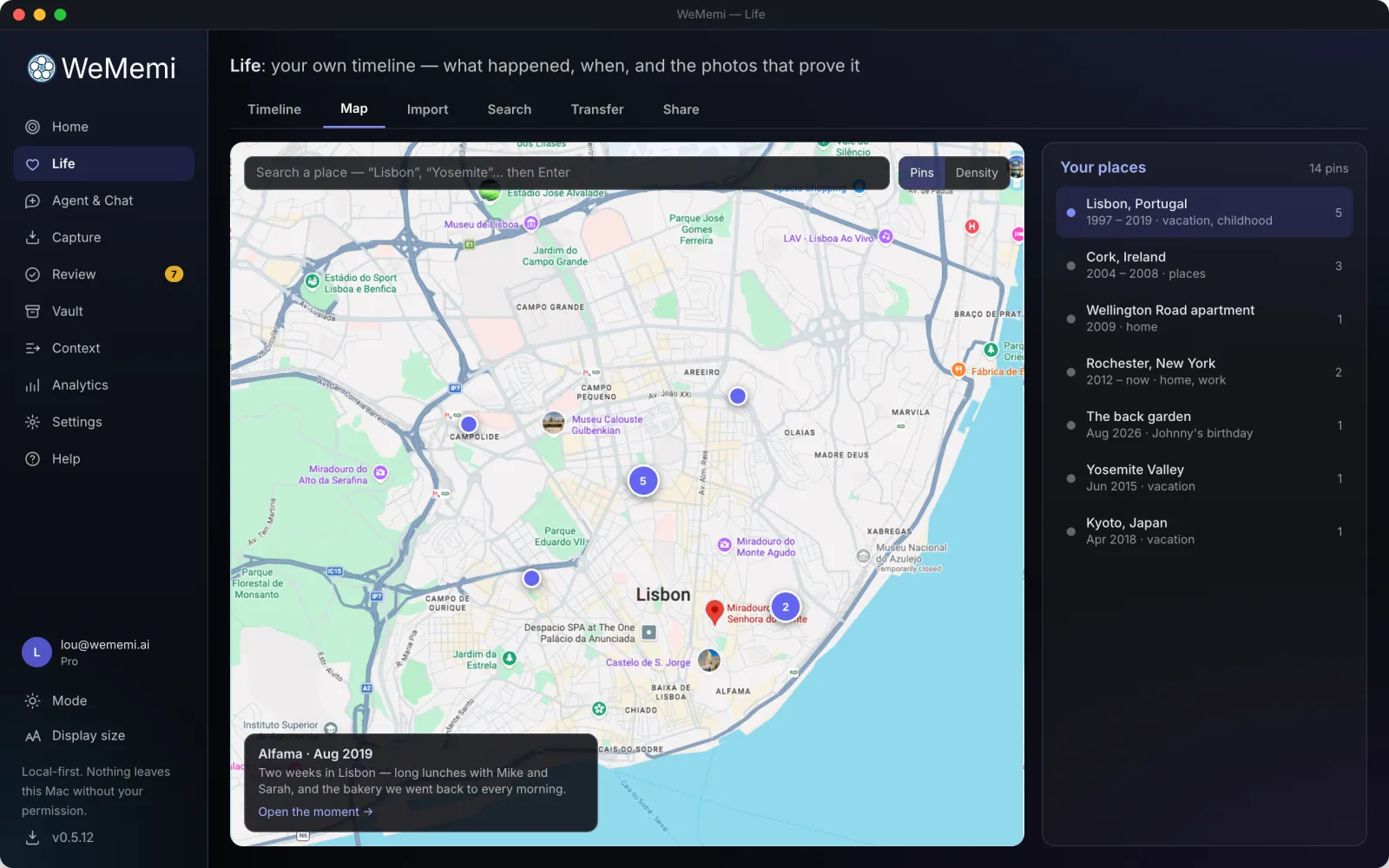Switch to the Search tab
The height and width of the screenshot is (868, 1389).
(x=510, y=109)
